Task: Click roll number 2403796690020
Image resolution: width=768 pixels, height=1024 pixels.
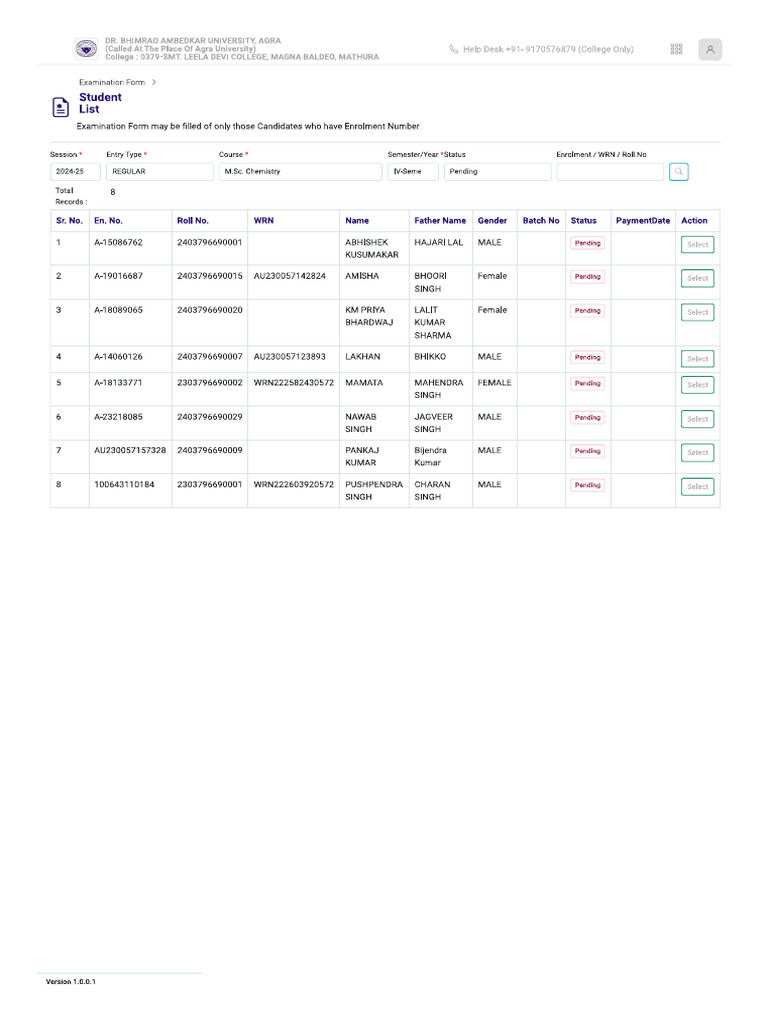Action: pos(210,310)
